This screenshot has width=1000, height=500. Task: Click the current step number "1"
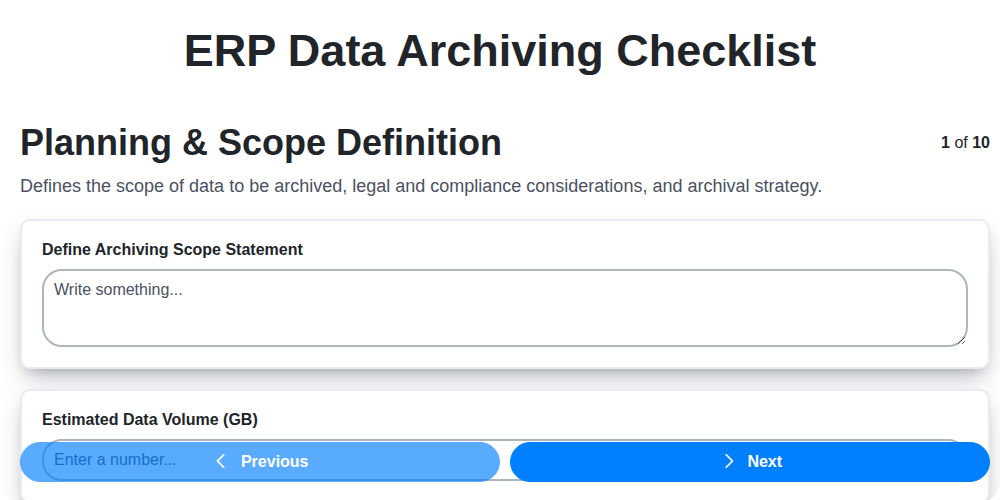[945, 142]
